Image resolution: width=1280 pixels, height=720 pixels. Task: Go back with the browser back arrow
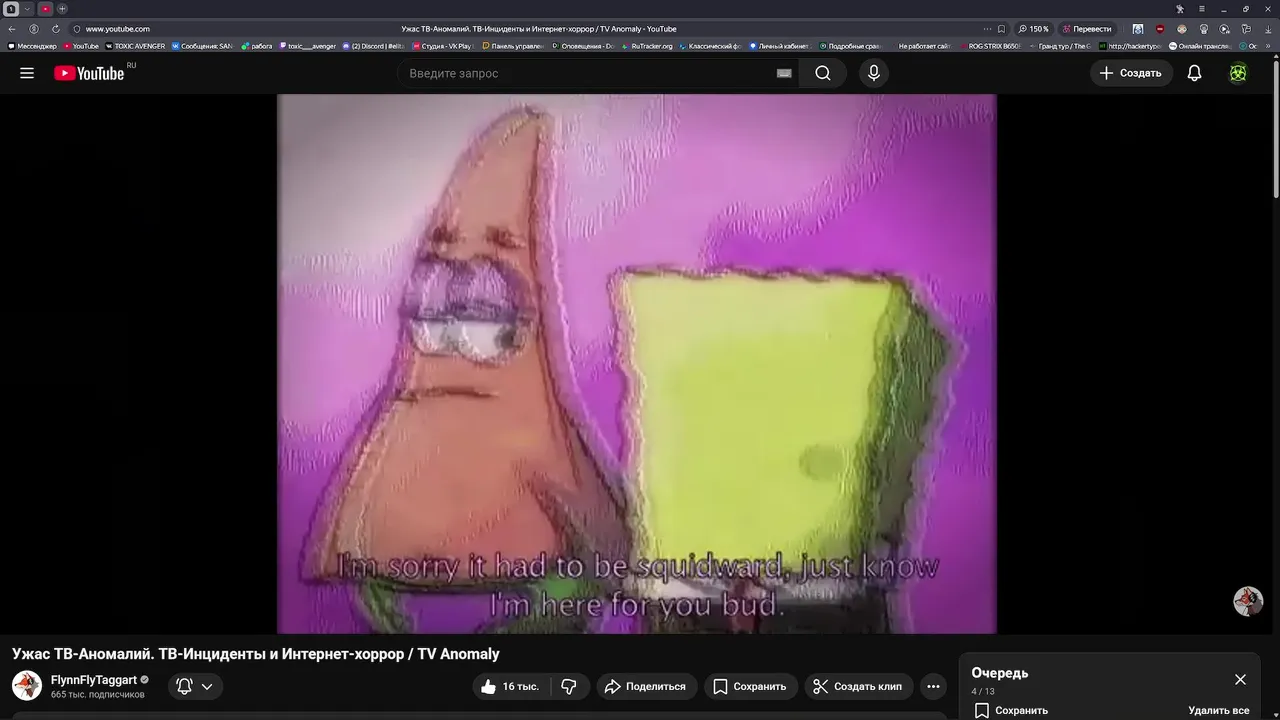click(x=12, y=29)
